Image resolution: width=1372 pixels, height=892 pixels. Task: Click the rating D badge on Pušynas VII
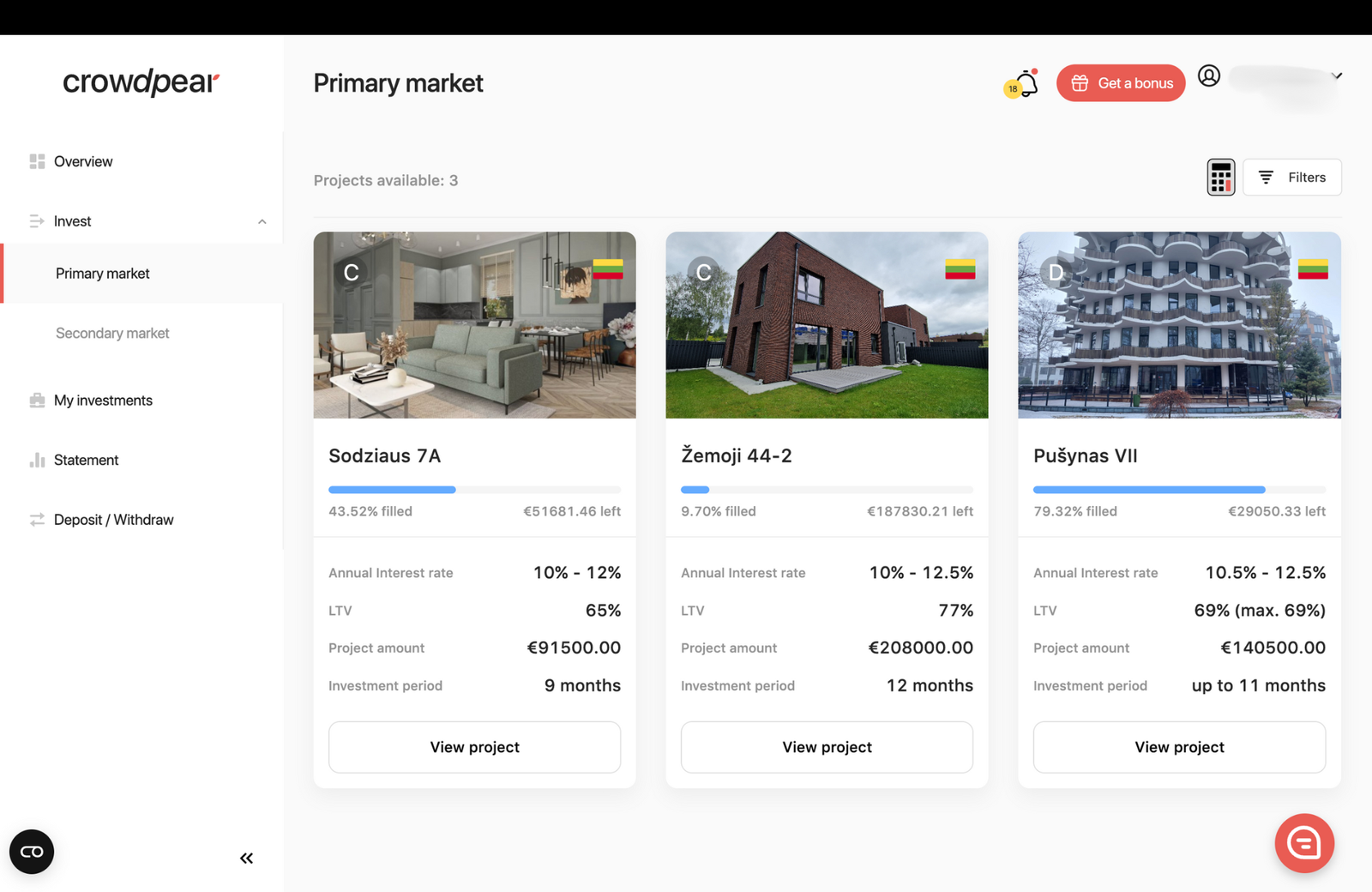(x=1056, y=273)
